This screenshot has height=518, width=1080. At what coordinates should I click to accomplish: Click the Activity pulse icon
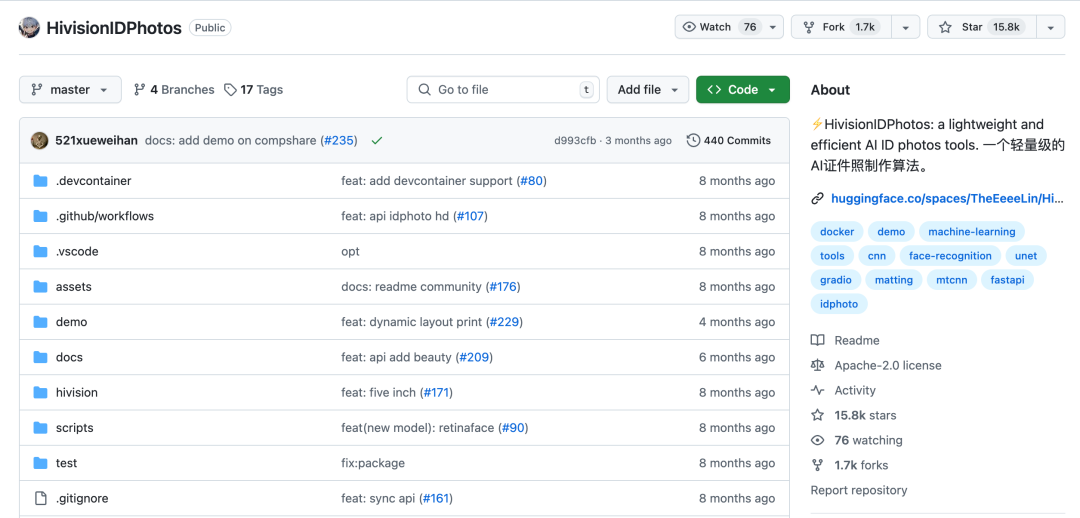coord(818,391)
